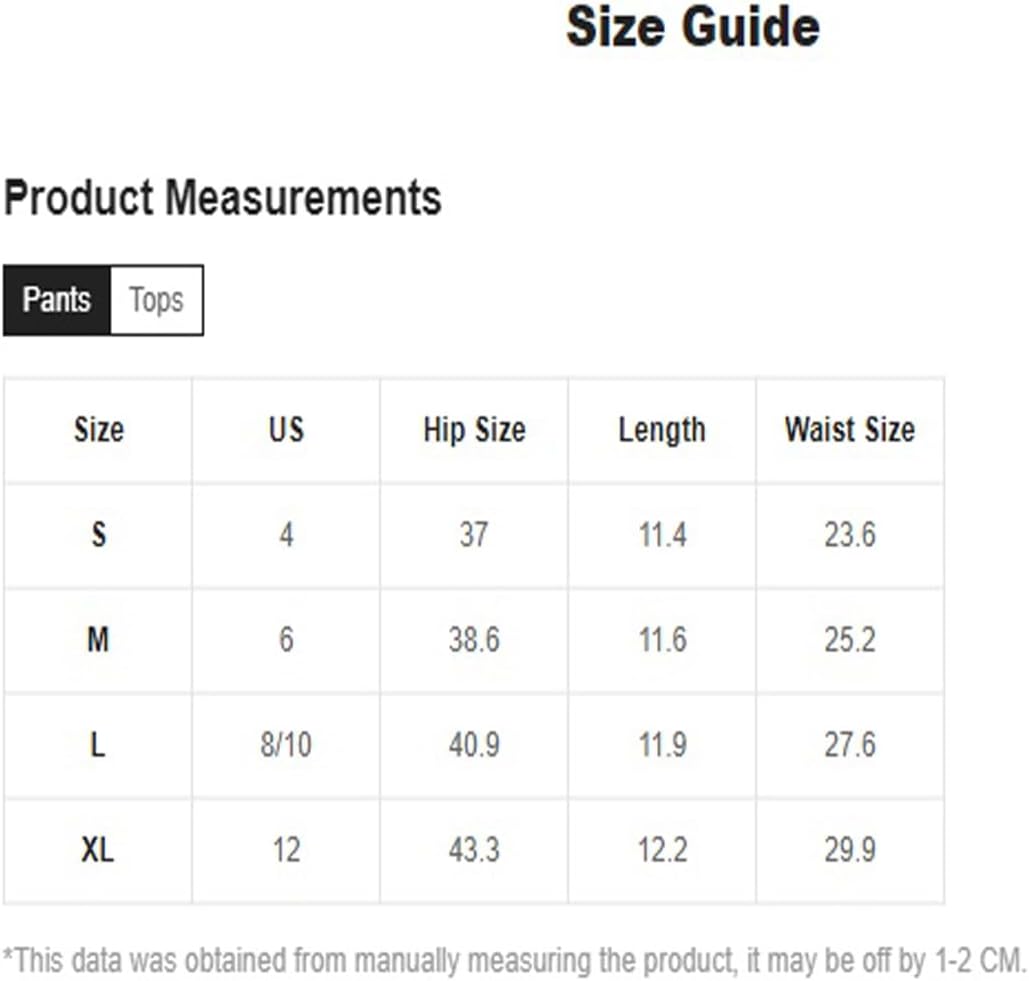Click the Size column header

[x=98, y=430]
